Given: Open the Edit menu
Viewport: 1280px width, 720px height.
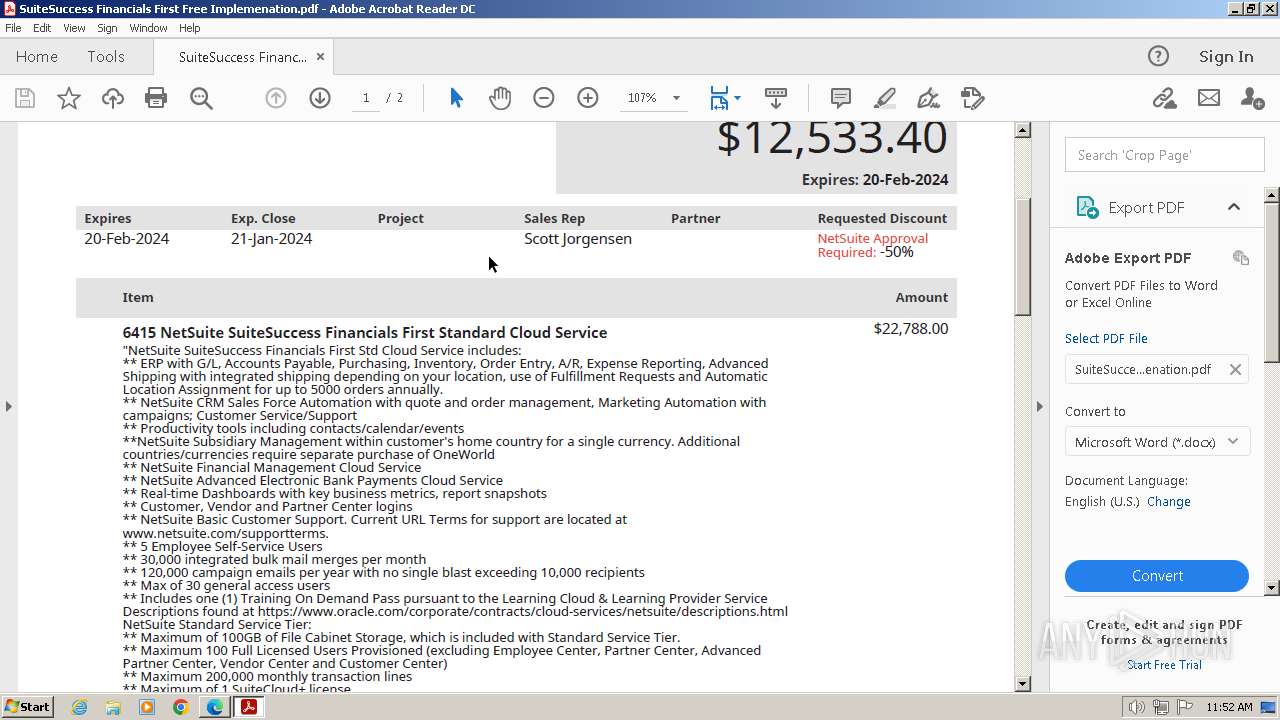Looking at the screenshot, I should [42, 28].
